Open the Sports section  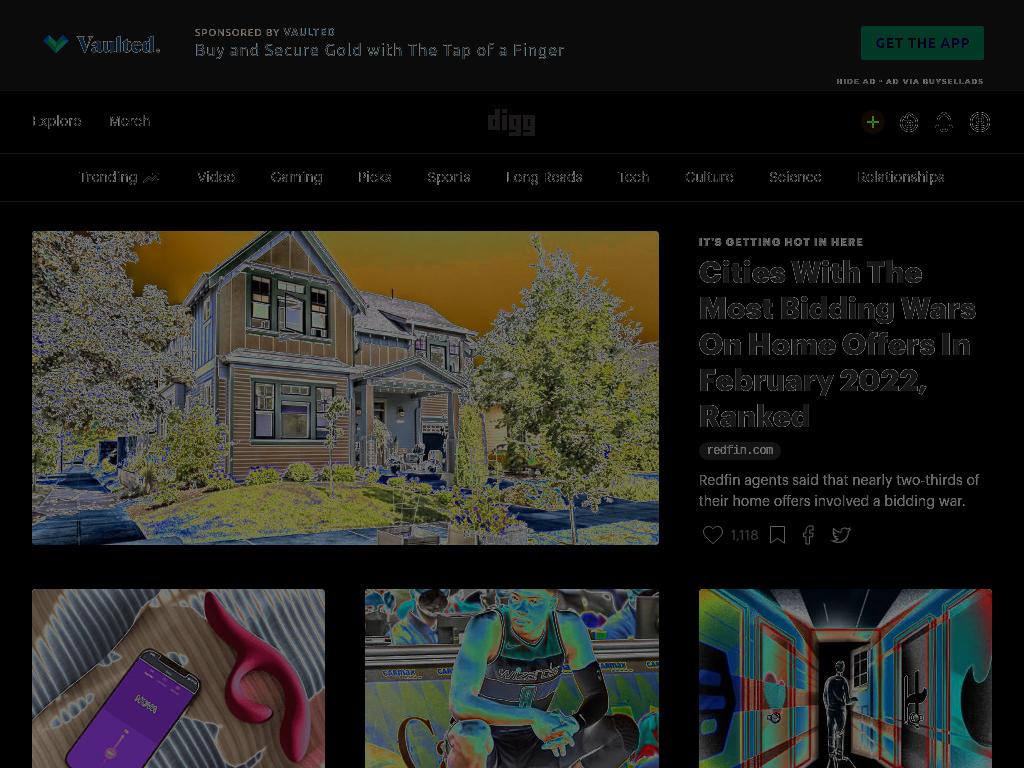pyautogui.click(x=449, y=178)
